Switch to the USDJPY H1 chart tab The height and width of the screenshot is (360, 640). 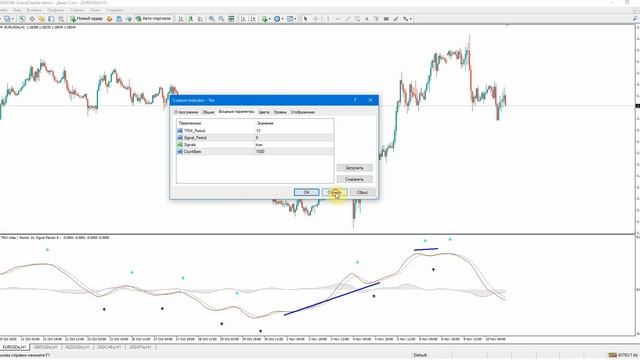pyautogui.click(x=140, y=347)
